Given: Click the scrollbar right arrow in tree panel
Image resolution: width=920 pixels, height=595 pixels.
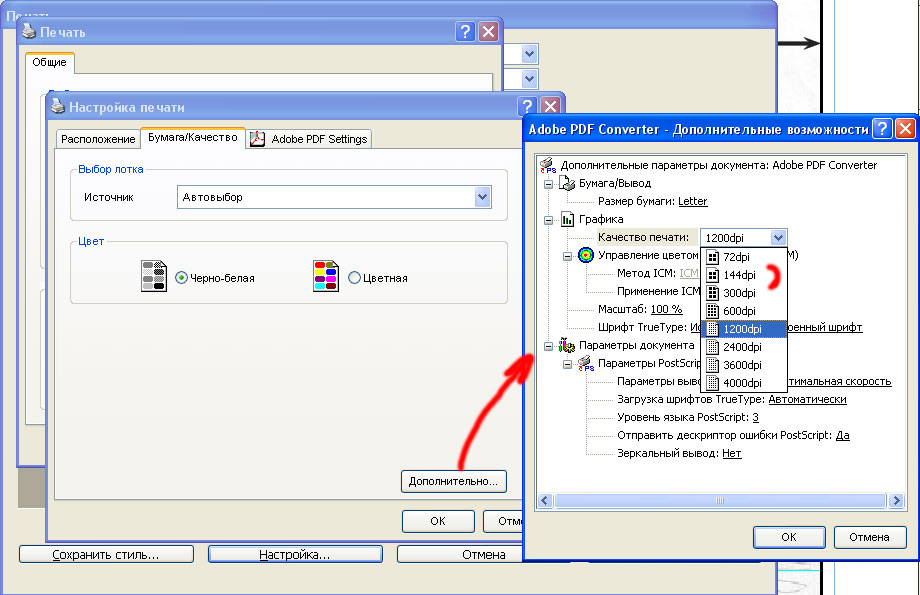Looking at the screenshot, I should 896,501.
